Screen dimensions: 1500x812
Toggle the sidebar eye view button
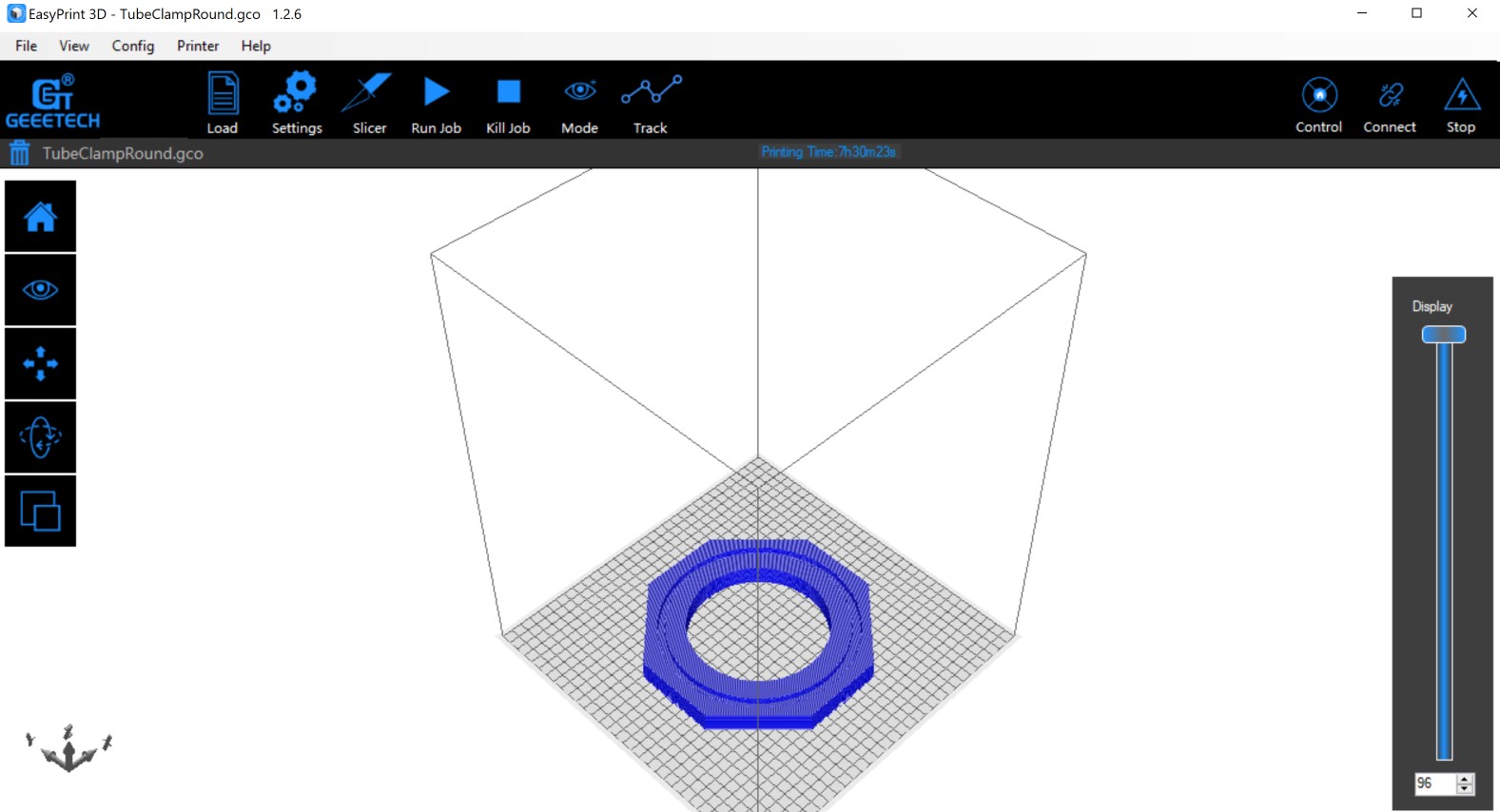click(40, 290)
